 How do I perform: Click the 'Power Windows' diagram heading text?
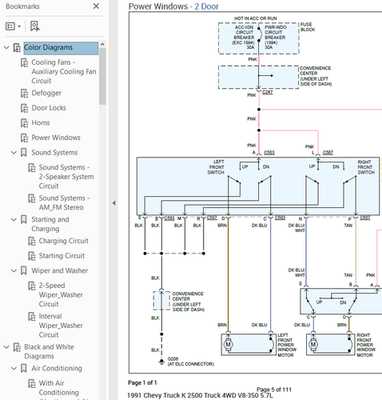[x=158, y=6]
